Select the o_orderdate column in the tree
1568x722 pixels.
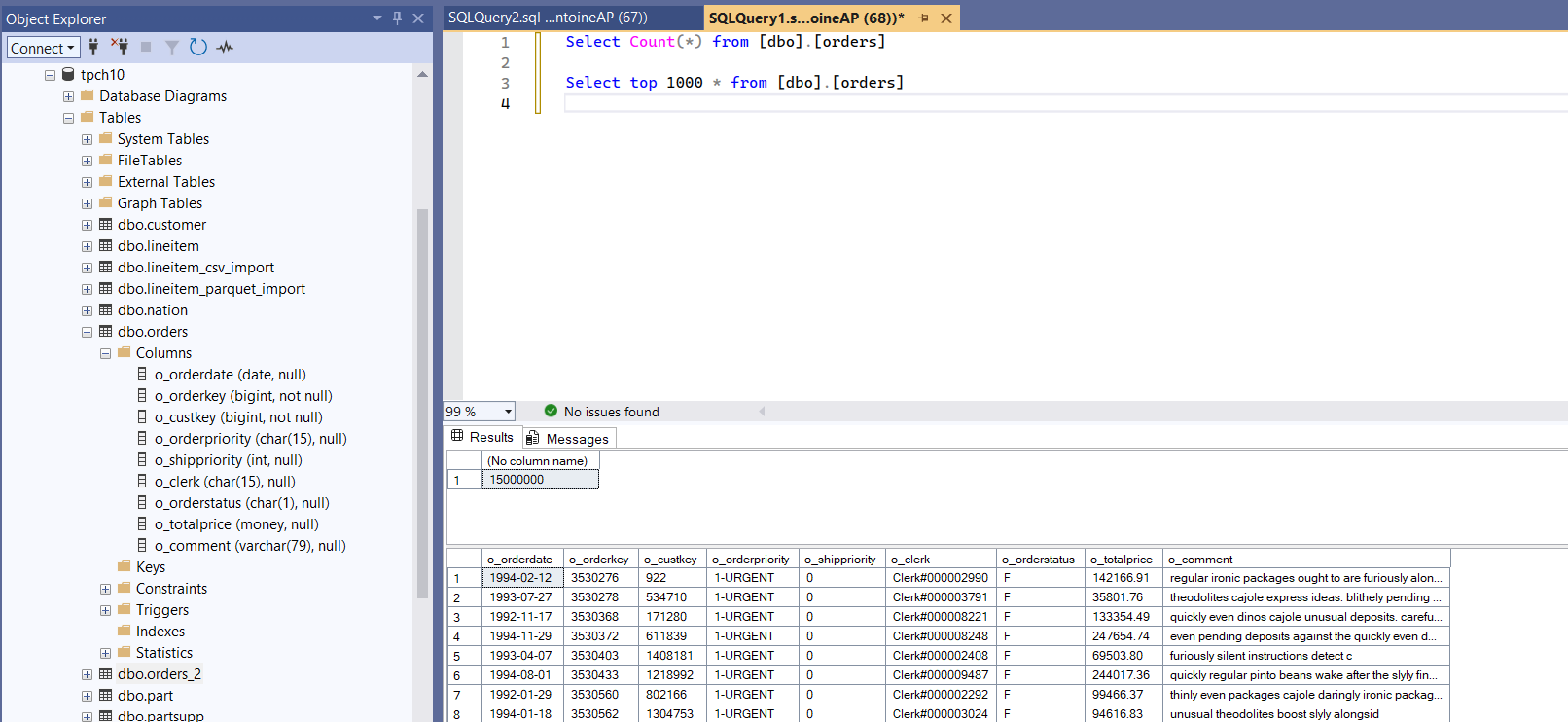coord(230,375)
